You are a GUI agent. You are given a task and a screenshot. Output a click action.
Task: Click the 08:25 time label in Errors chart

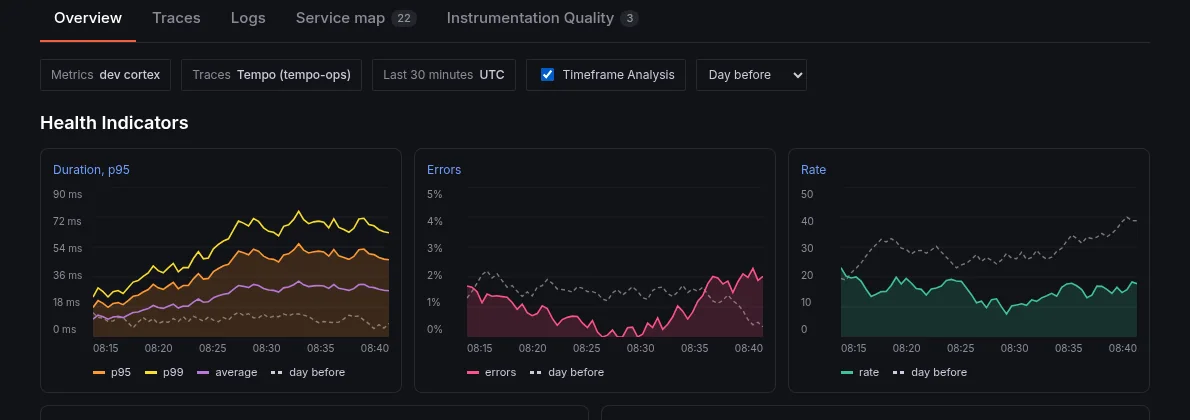587,349
